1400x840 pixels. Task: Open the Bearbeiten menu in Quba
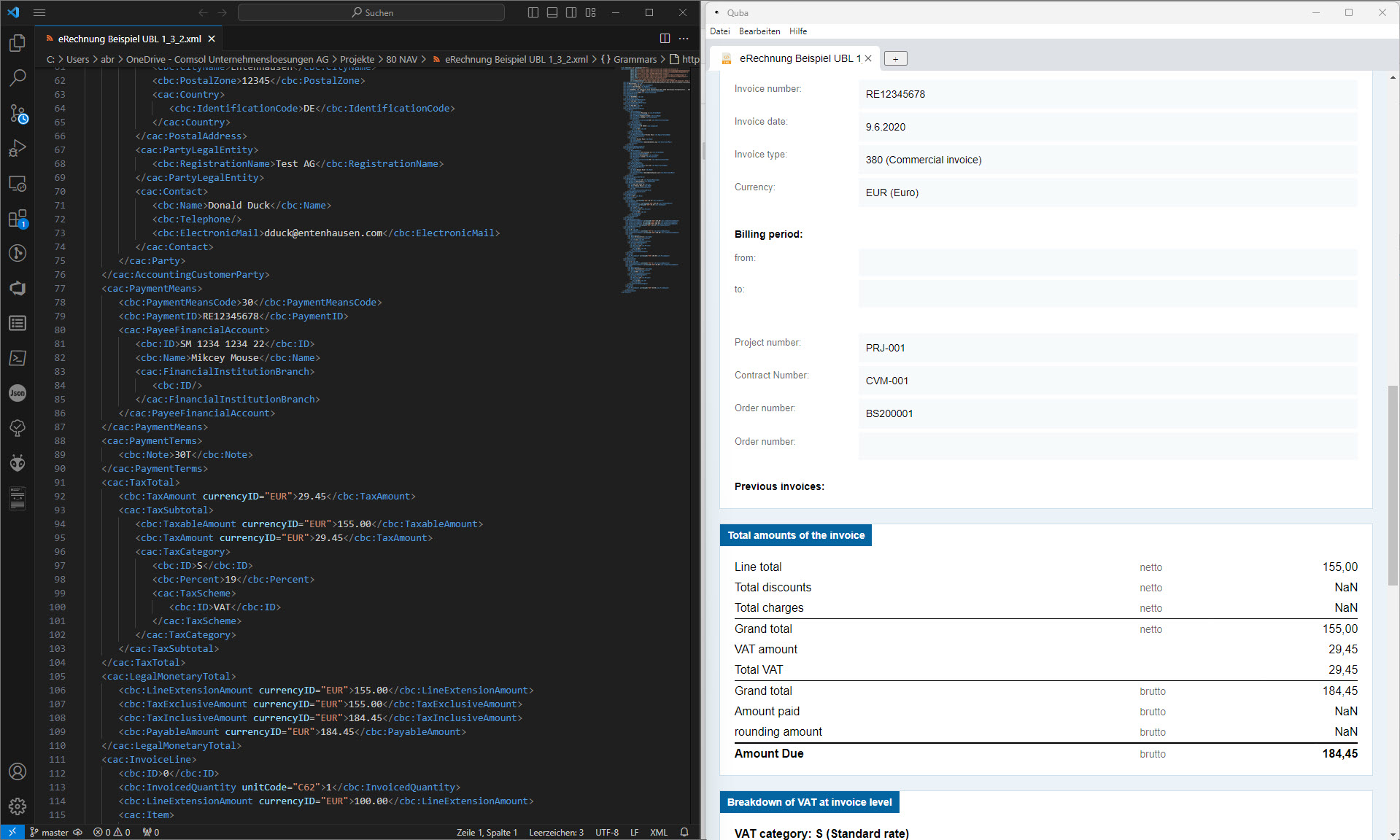(x=759, y=31)
